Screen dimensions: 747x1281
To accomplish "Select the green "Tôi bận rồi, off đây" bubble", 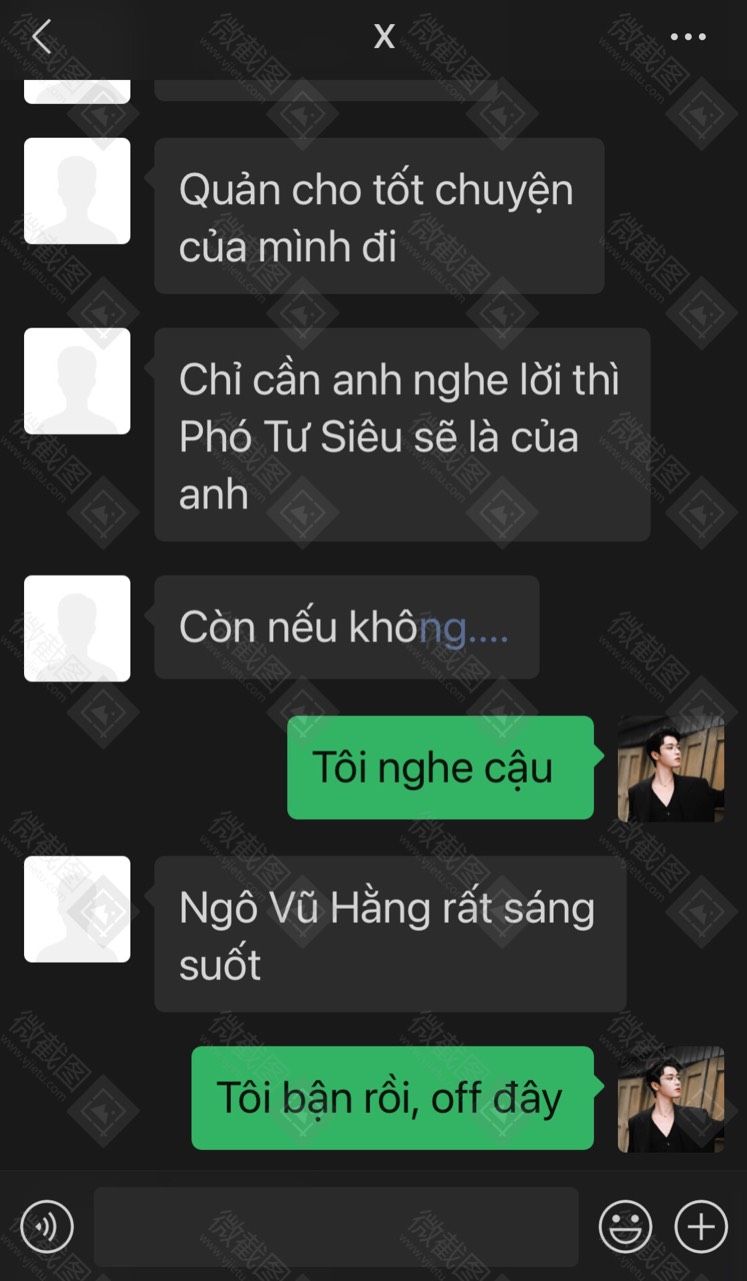I will [x=392, y=1098].
